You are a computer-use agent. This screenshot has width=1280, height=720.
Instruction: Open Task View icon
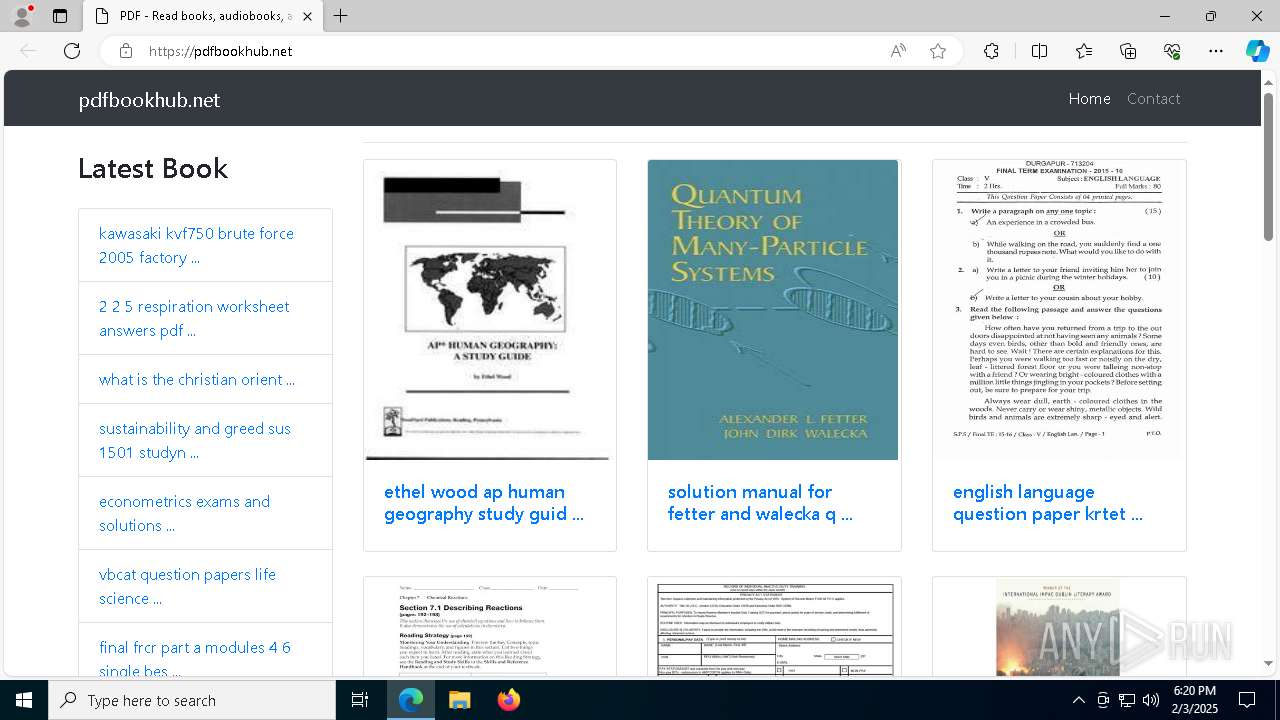(x=360, y=700)
